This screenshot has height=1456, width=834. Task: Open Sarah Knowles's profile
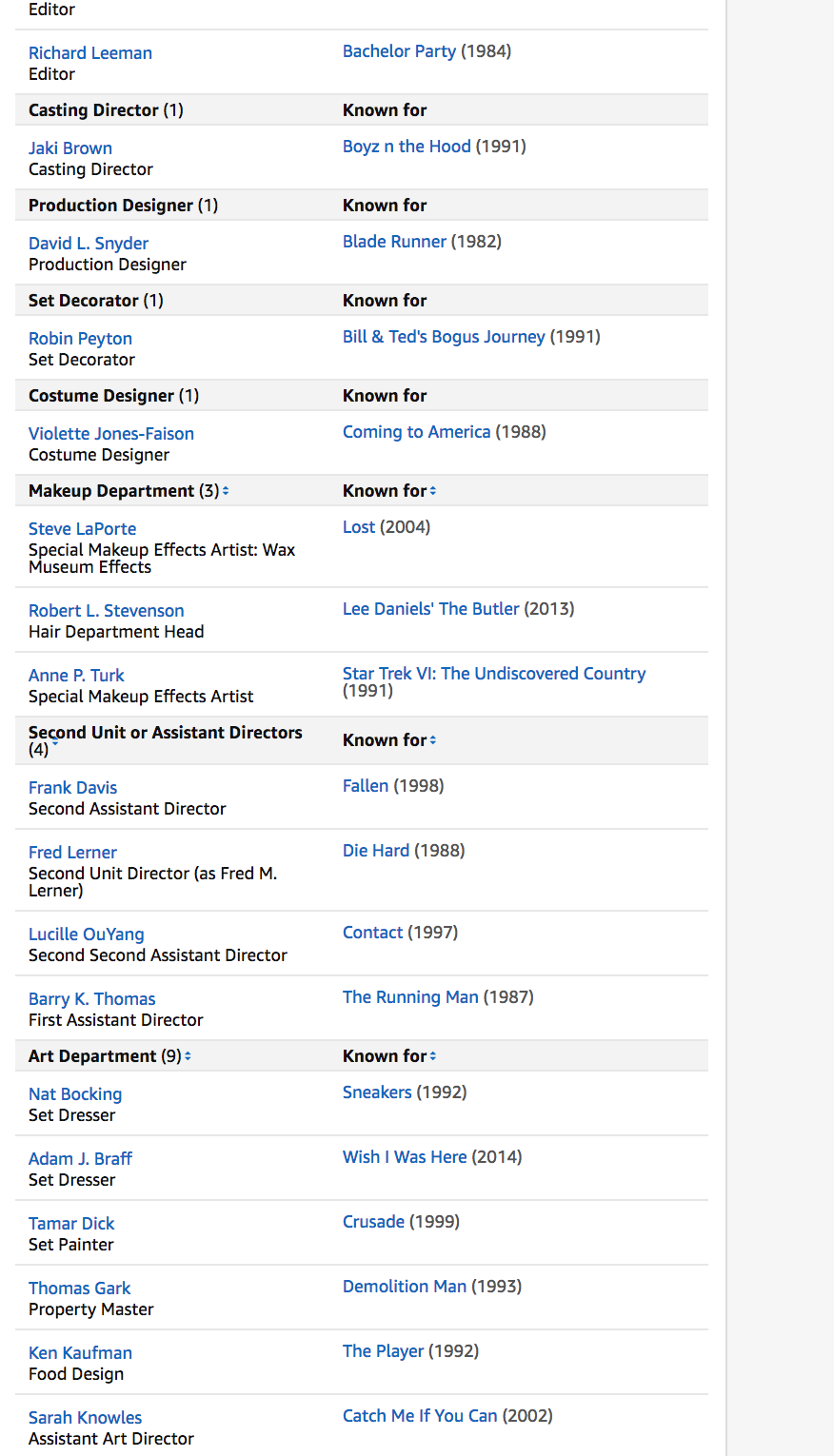point(85,1418)
